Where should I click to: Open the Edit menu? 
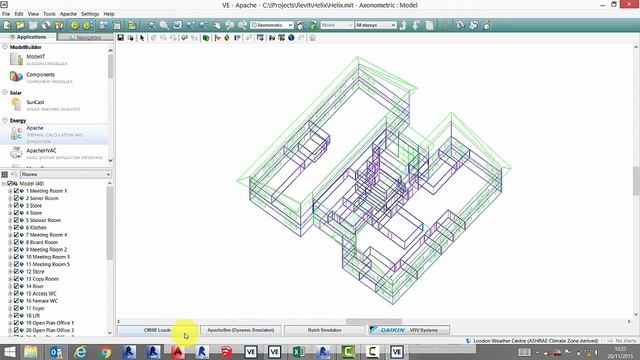pos(19,14)
